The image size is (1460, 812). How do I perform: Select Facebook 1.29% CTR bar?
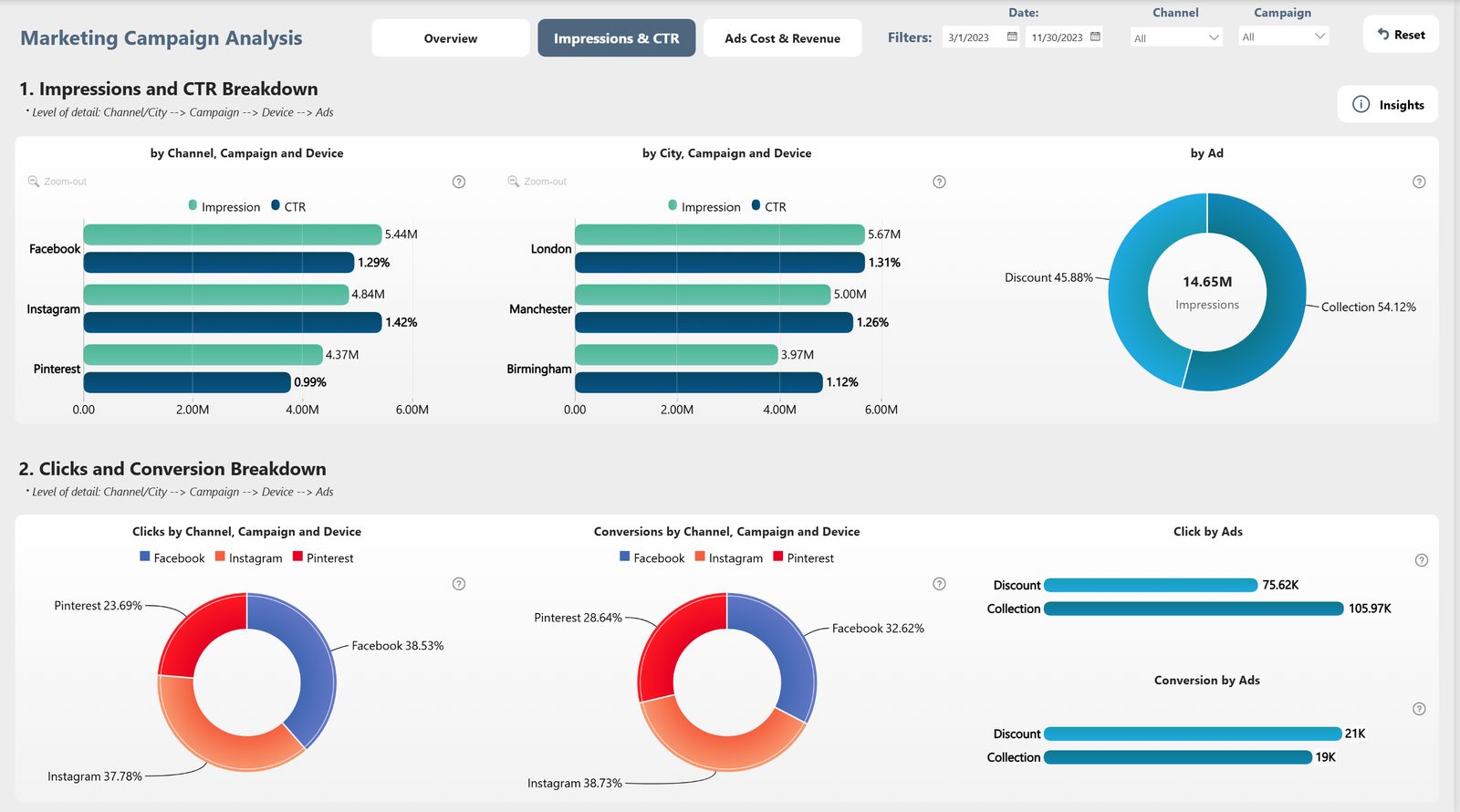[219, 263]
